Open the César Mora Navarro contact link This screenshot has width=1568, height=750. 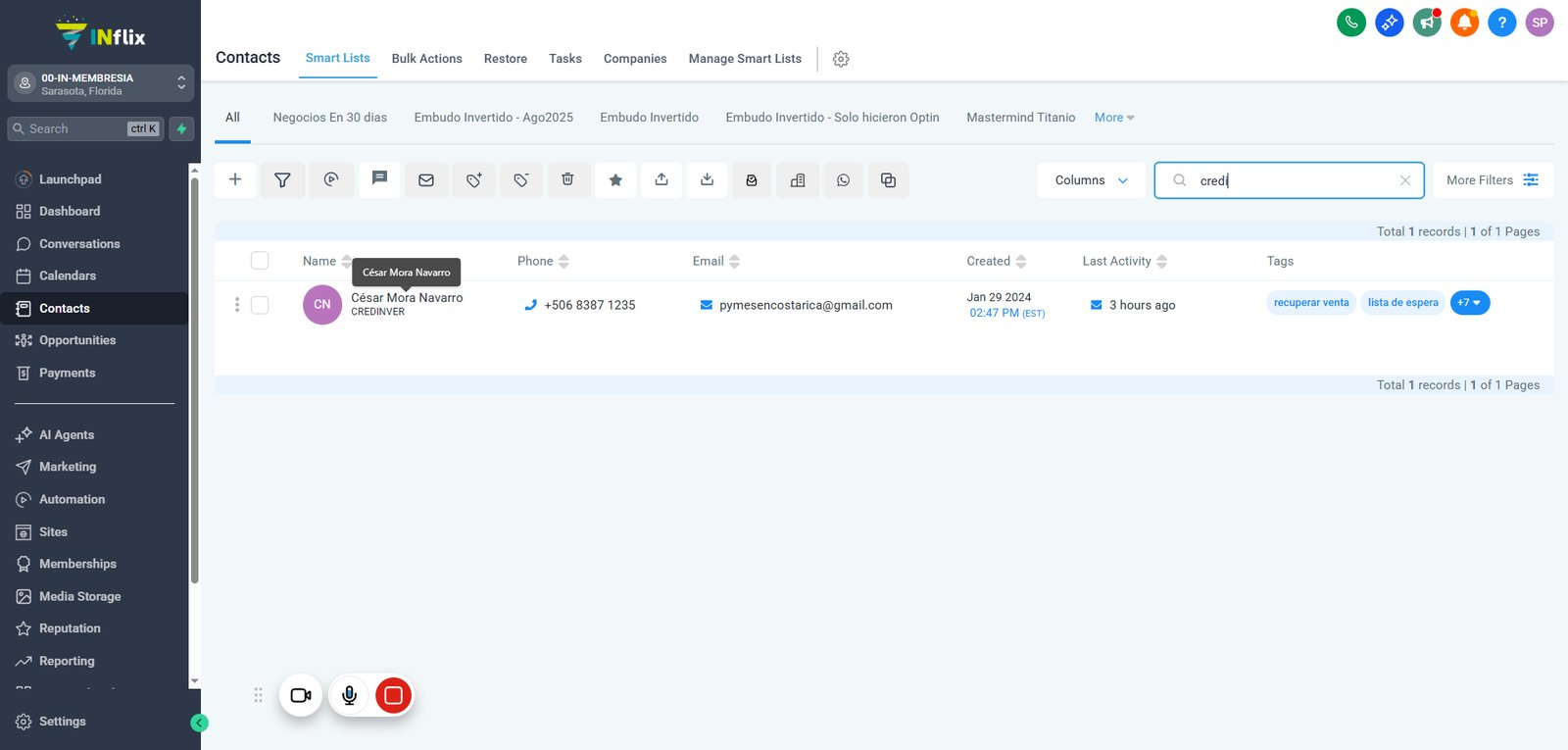click(x=407, y=298)
